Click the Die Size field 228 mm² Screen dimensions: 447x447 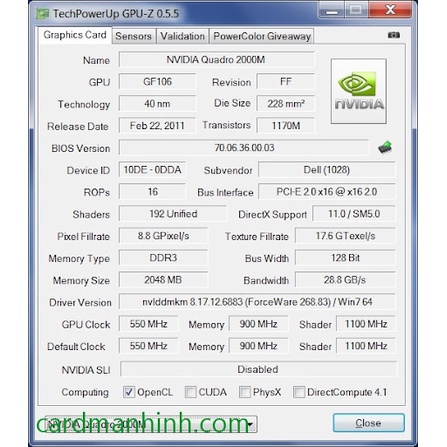coord(286,104)
